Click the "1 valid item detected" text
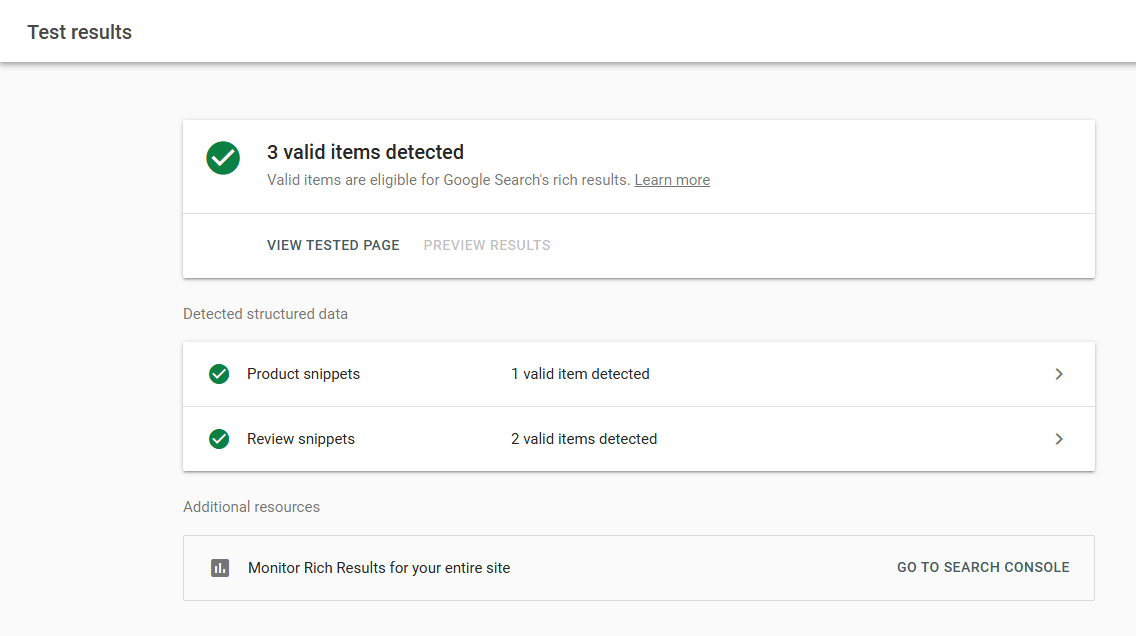 (580, 374)
